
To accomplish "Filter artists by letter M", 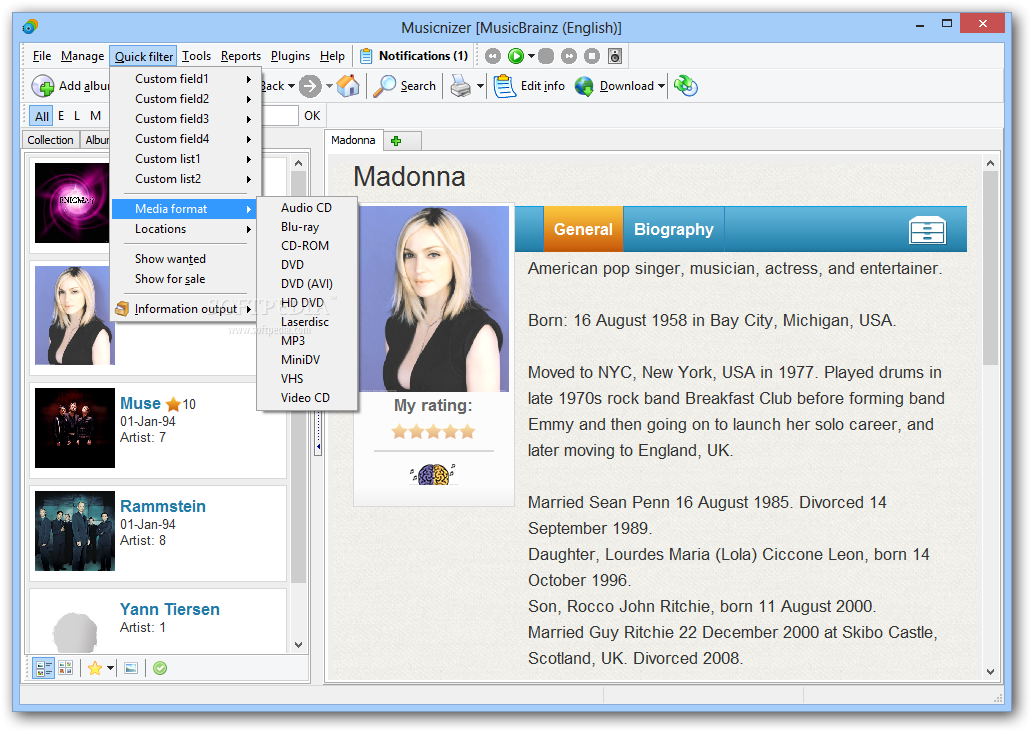I will pos(95,116).
